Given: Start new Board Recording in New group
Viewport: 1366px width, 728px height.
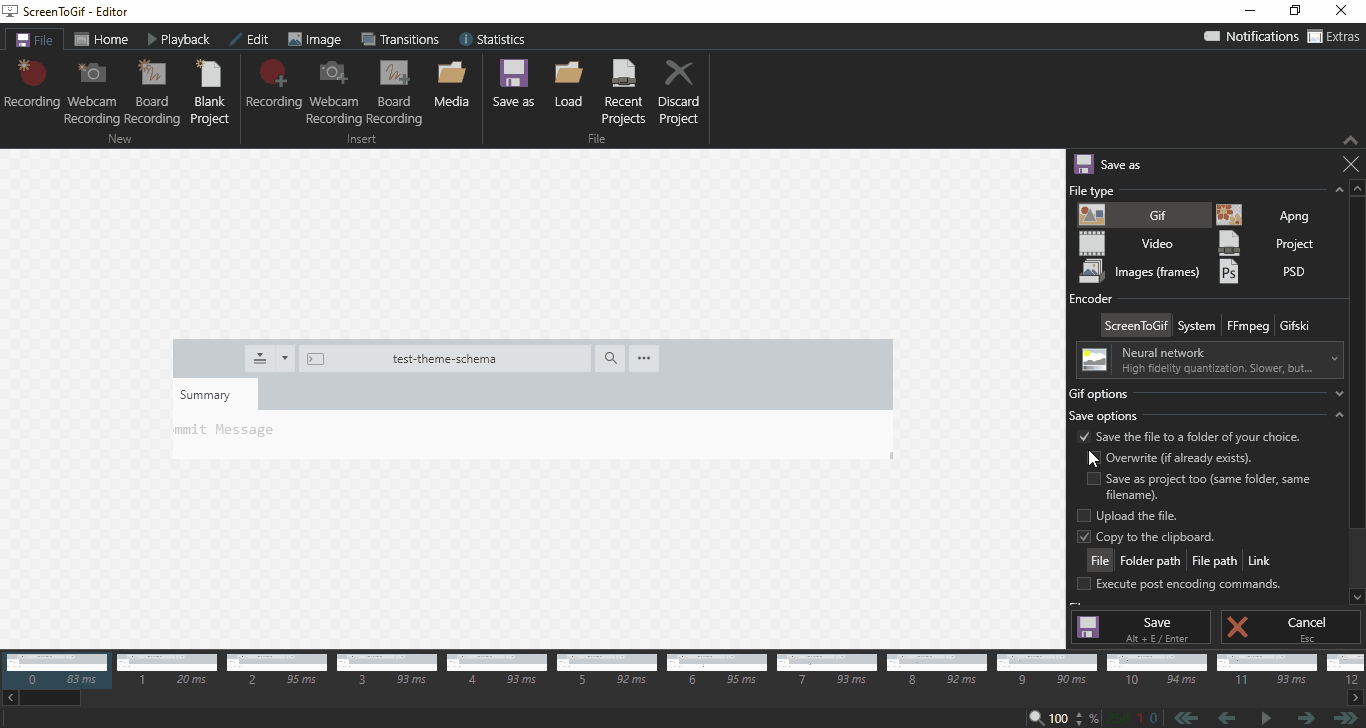Looking at the screenshot, I should (152, 92).
